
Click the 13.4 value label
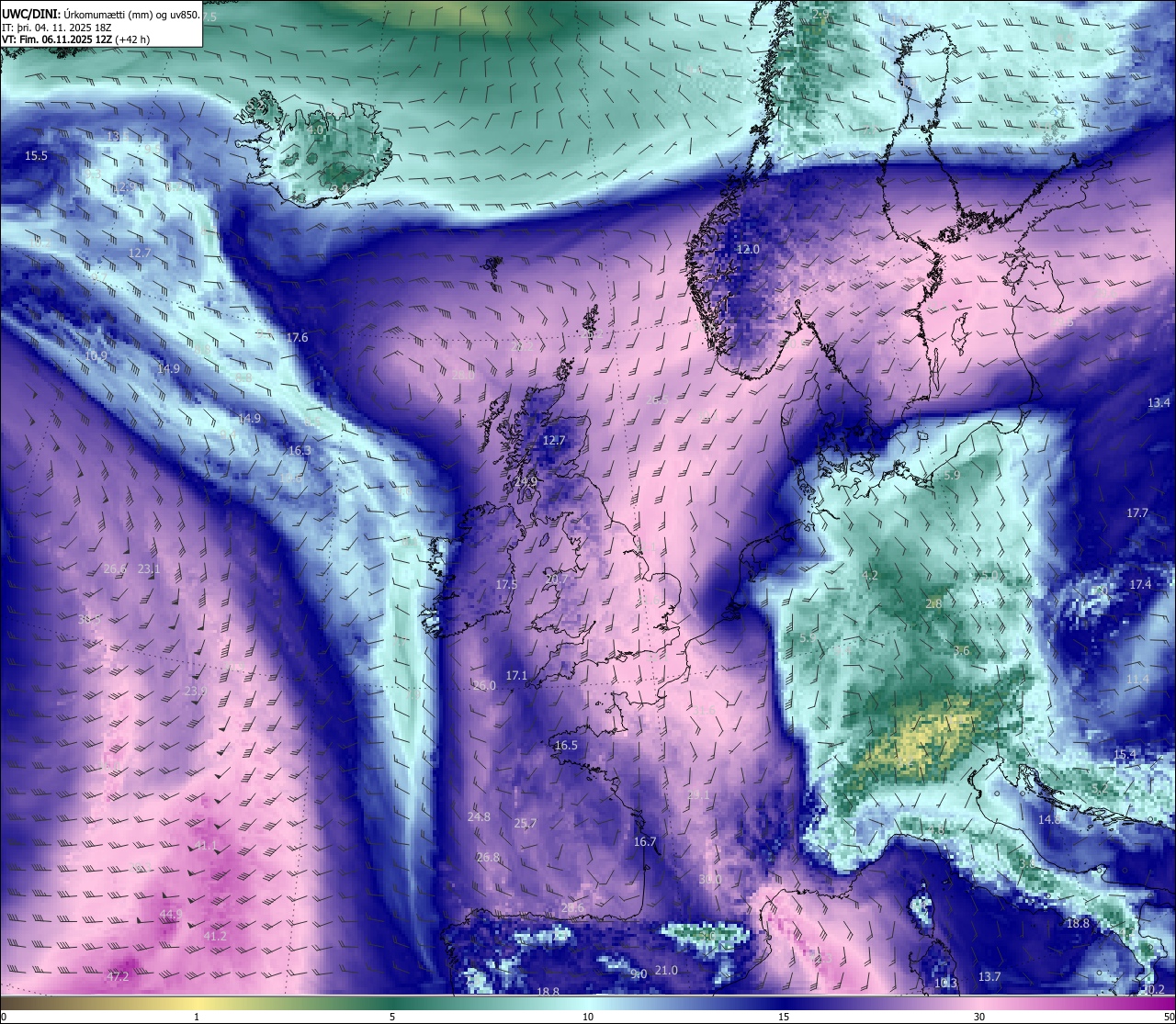click(x=1159, y=403)
